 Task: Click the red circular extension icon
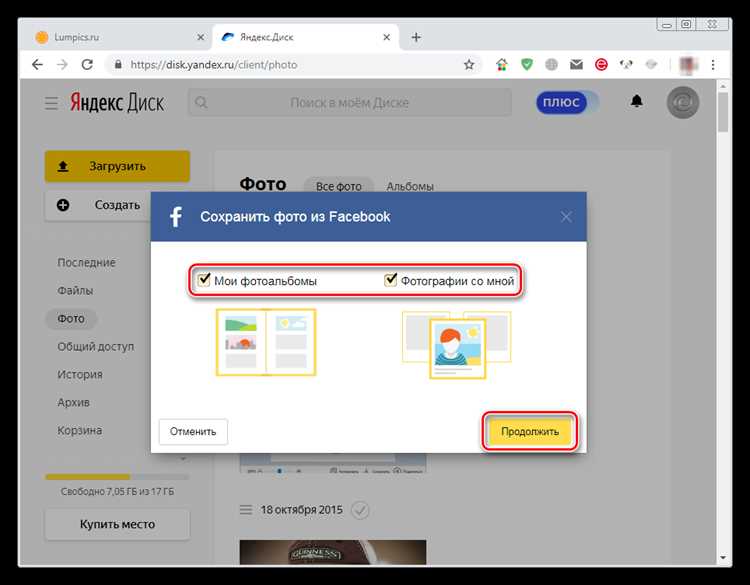tap(601, 64)
